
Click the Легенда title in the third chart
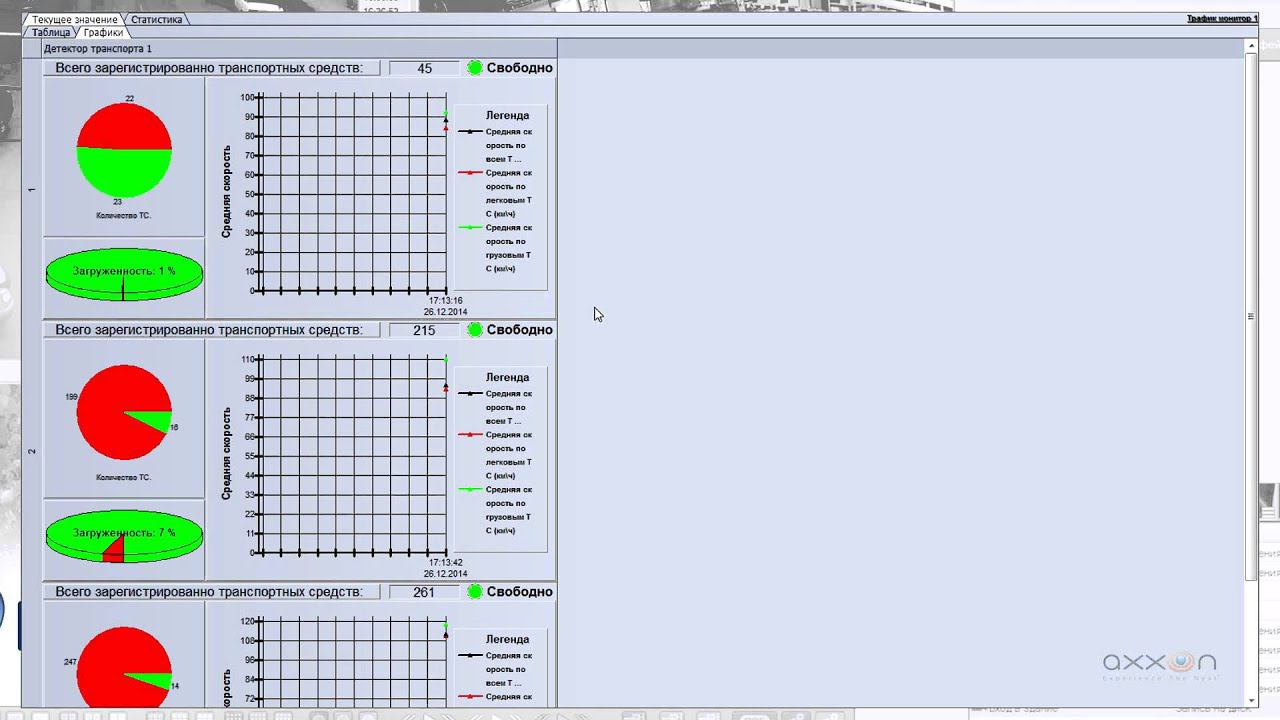pos(507,639)
